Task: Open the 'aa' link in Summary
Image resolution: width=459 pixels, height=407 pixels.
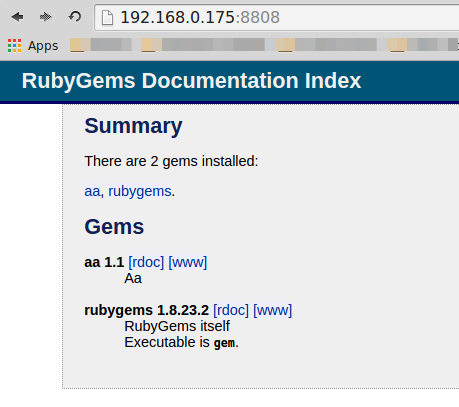Action: [92, 191]
